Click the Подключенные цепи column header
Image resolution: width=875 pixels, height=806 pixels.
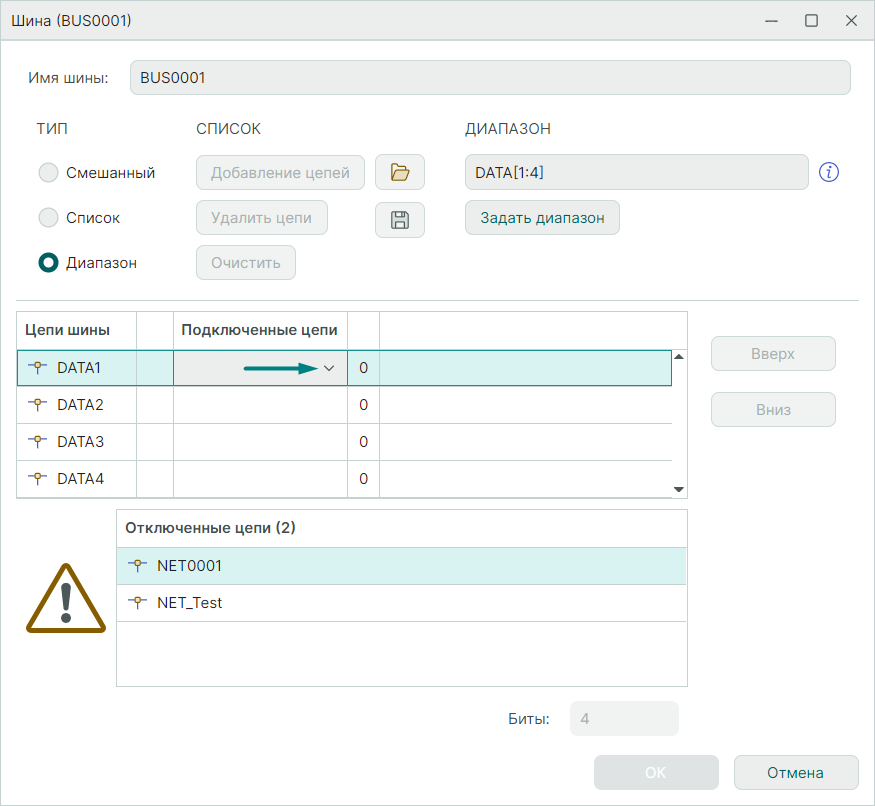[x=259, y=330]
